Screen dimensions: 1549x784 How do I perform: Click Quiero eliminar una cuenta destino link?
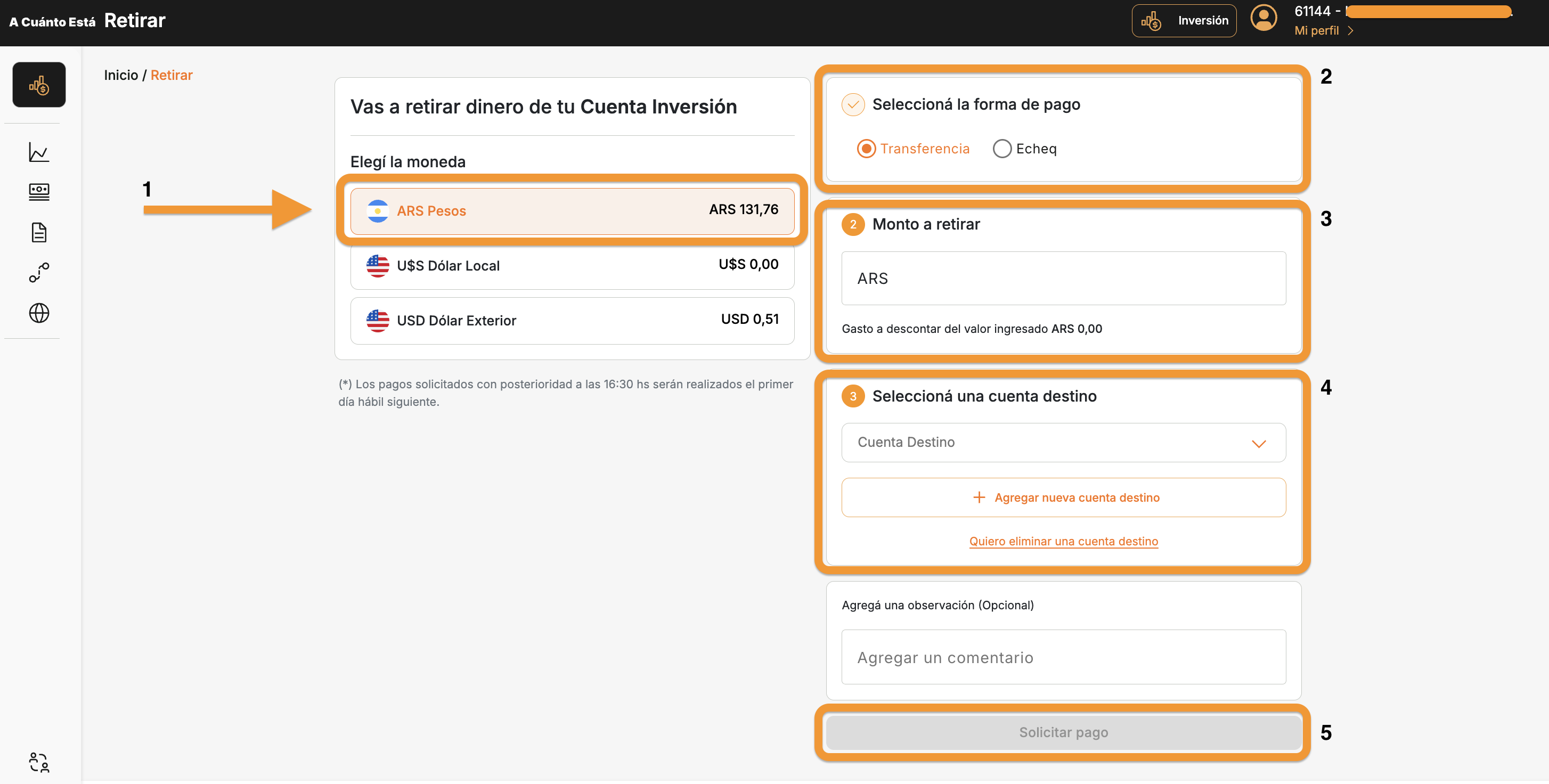click(1063, 541)
